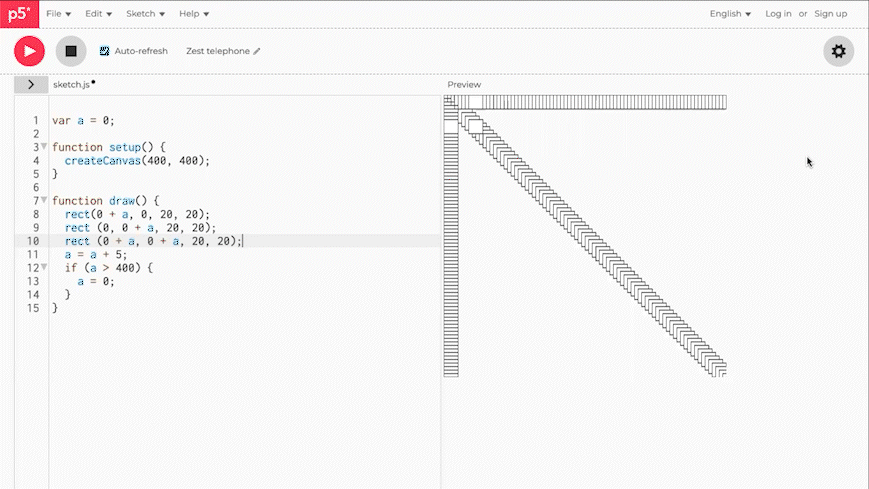869x489 pixels.
Task: Open the Edit menu
Action: pyautogui.click(x=98, y=14)
